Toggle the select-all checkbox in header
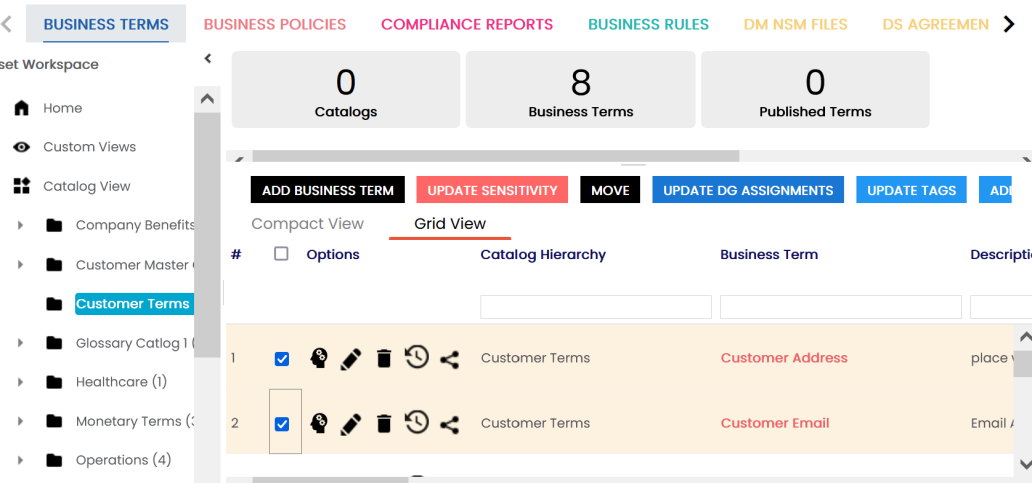The image size is (1032, 483). [x=281, y=254]
